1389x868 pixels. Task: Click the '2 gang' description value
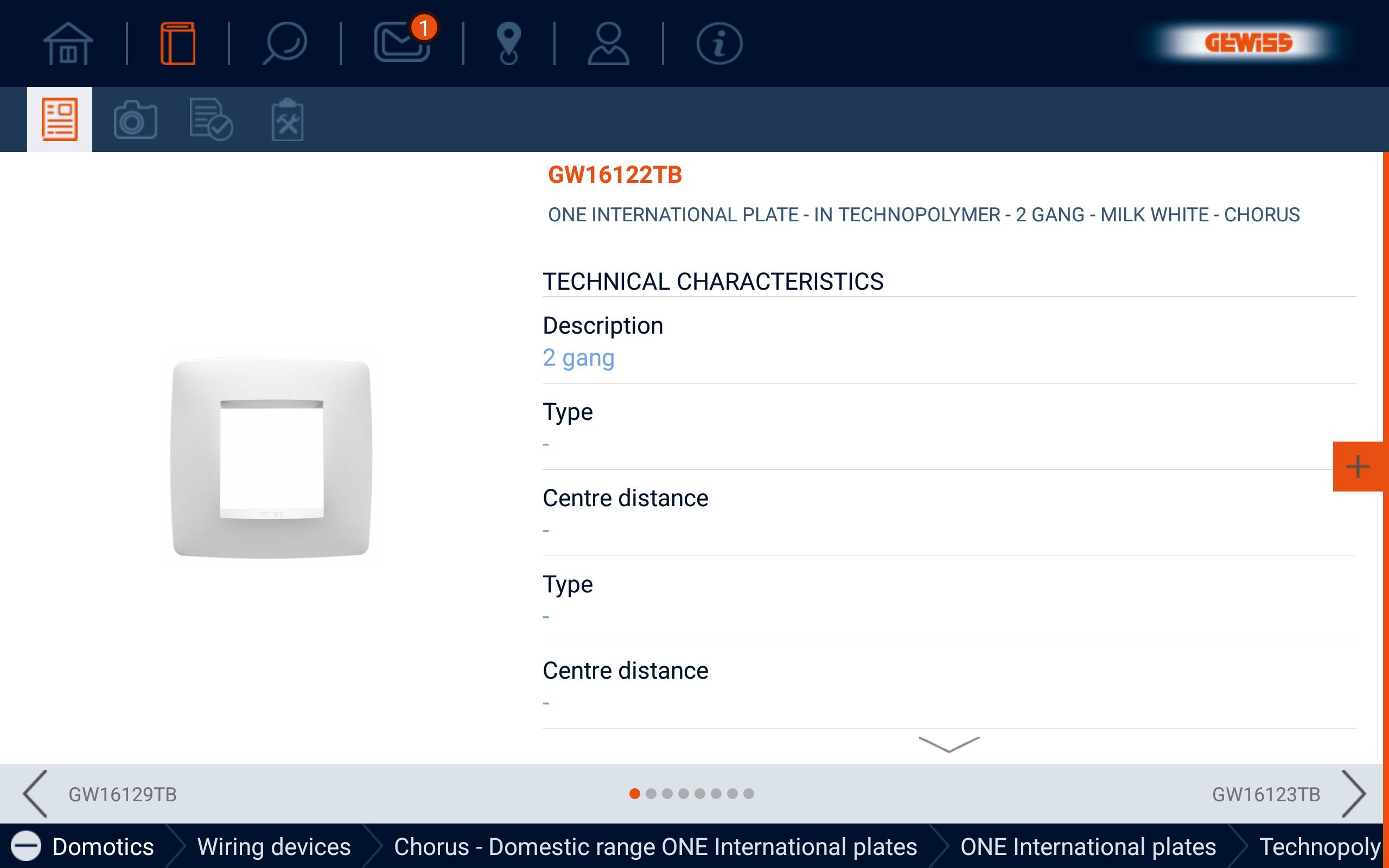[578, 358]
